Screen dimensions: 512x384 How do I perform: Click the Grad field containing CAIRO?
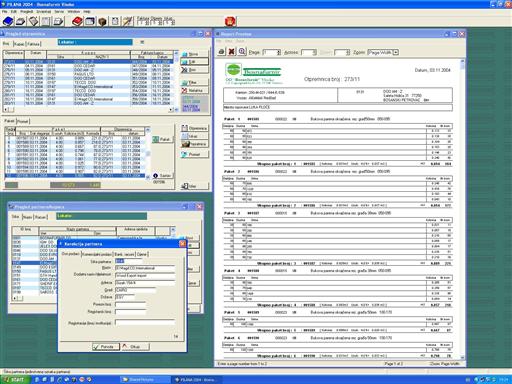pyautogui.click(x=135, y=290)
